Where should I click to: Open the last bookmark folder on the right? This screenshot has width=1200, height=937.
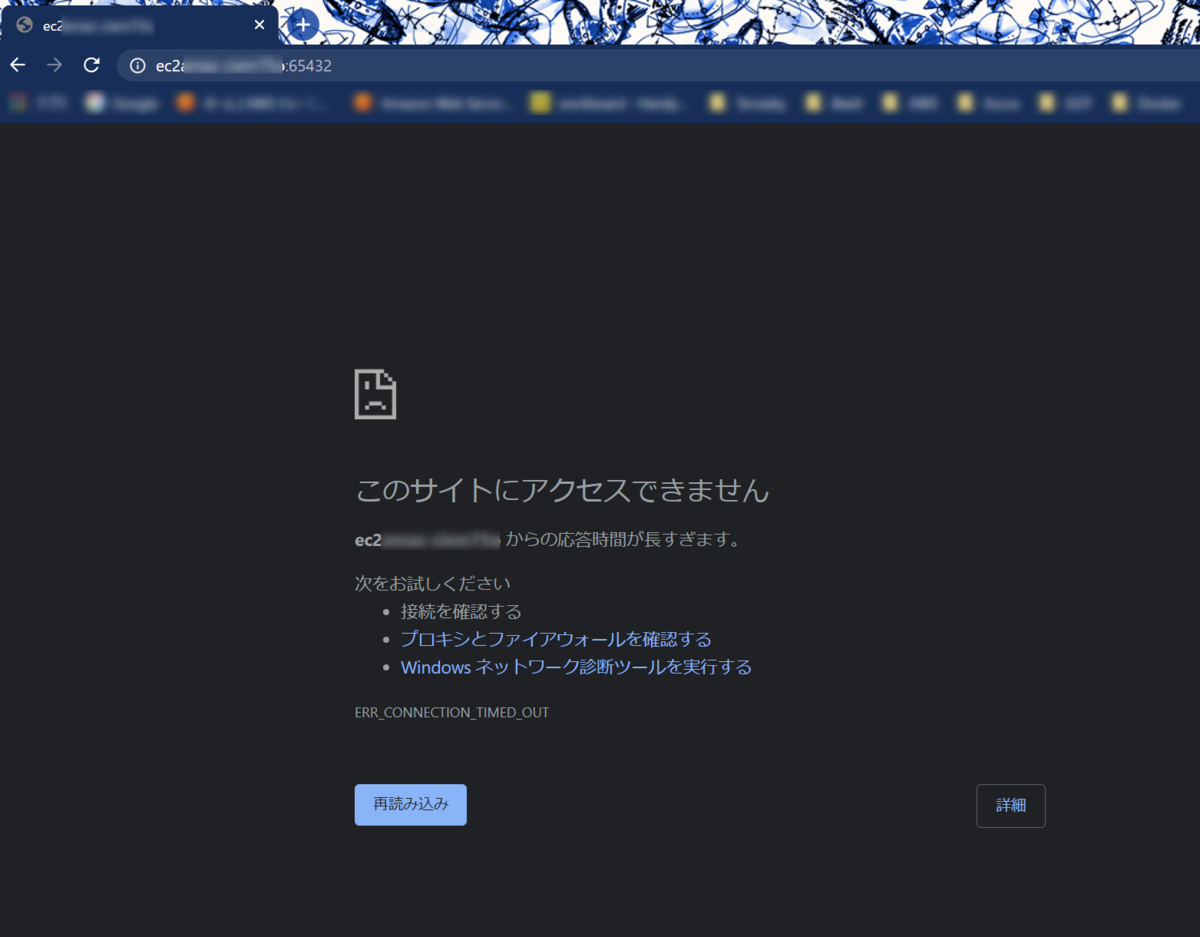coord(1147,102)
